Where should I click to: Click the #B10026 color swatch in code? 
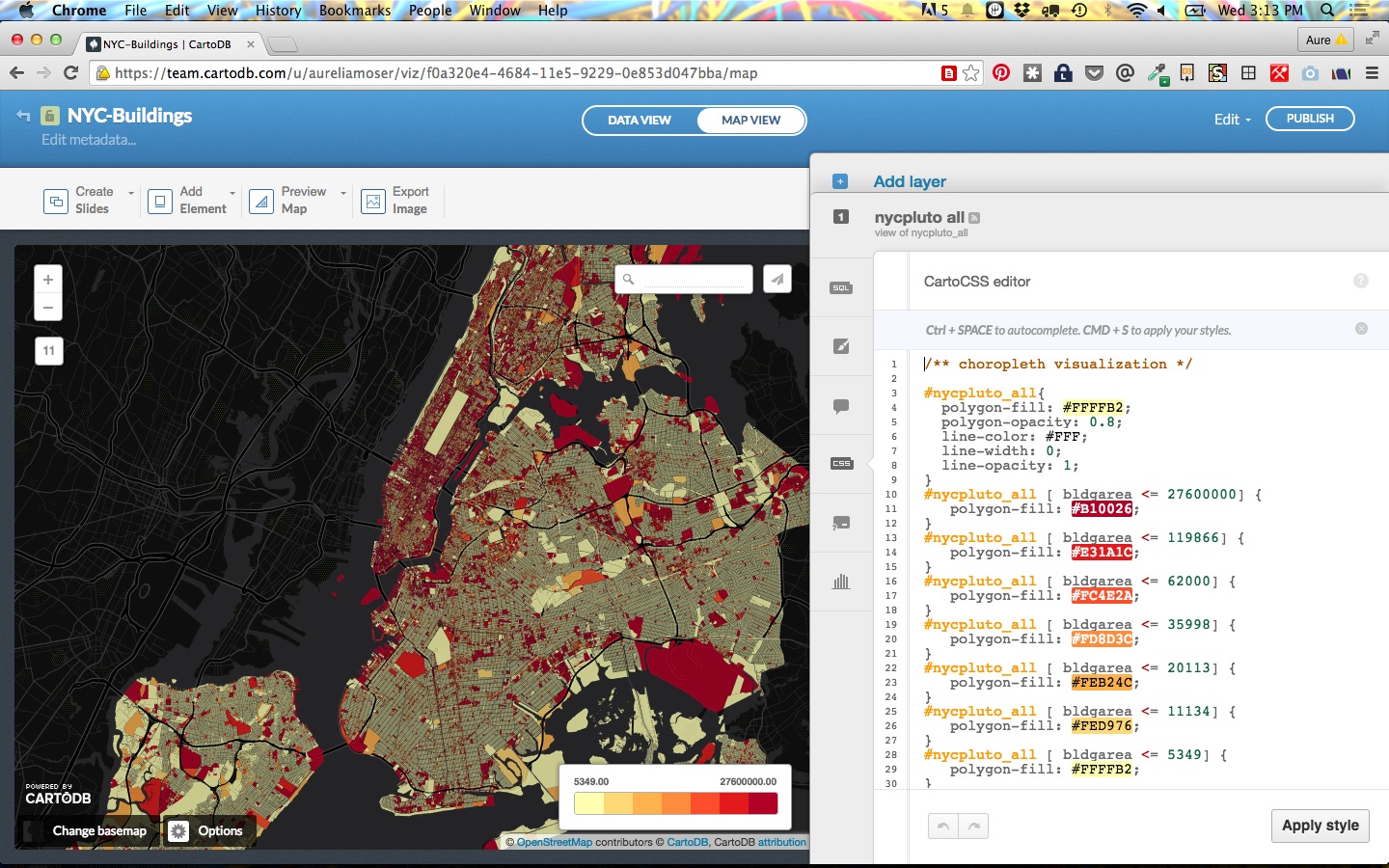pyautogui.click(x=1102, y=509)
